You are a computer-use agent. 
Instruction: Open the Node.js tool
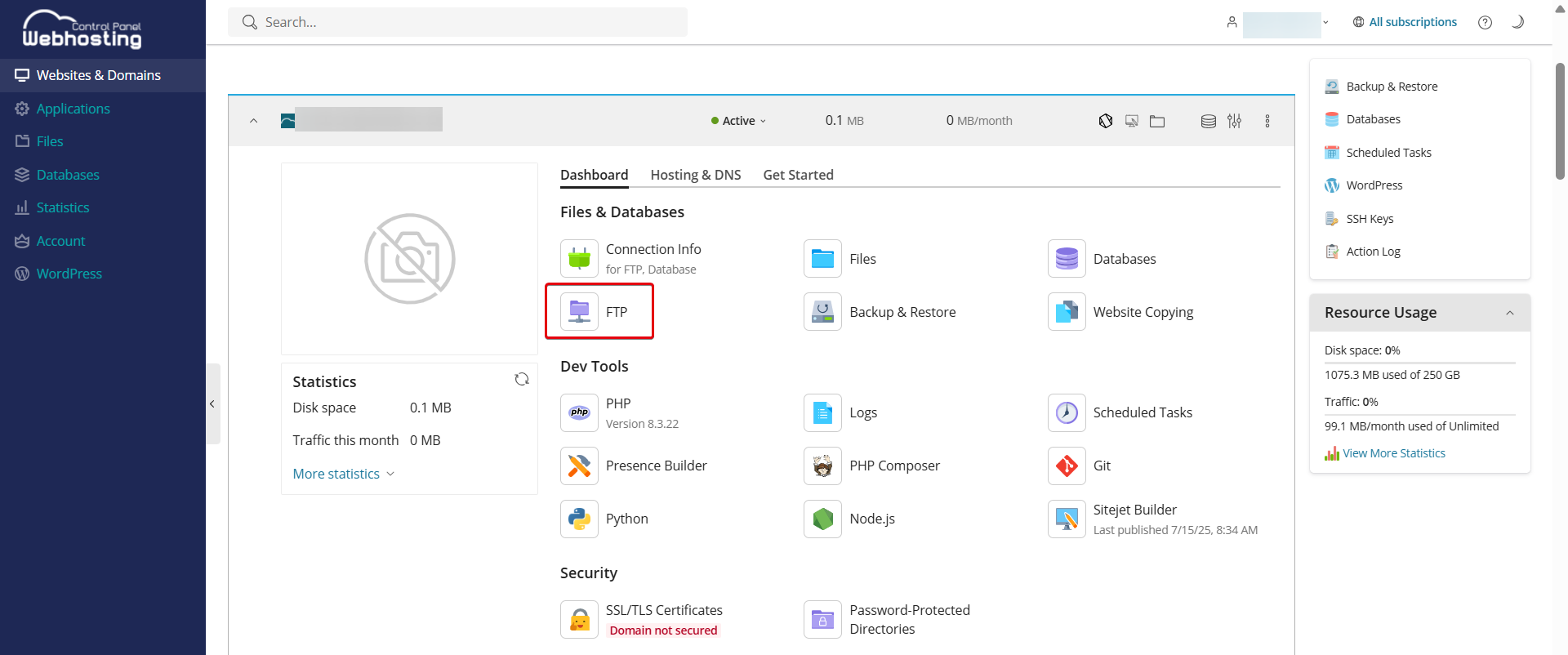[871, 519]
